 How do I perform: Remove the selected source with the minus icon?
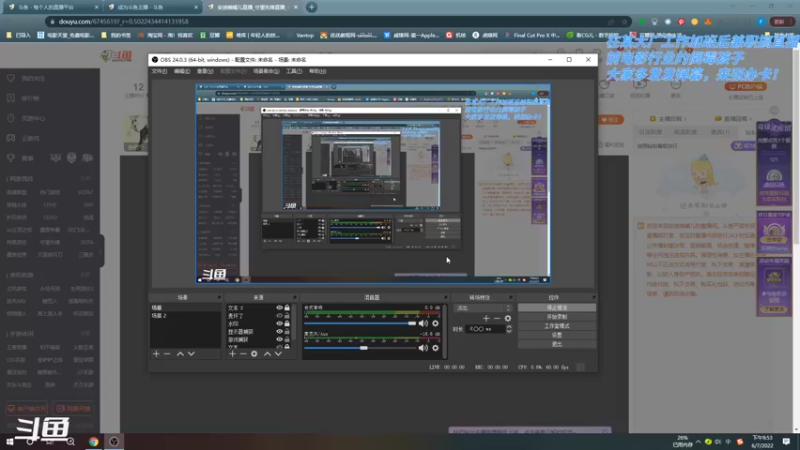point(243,354)
